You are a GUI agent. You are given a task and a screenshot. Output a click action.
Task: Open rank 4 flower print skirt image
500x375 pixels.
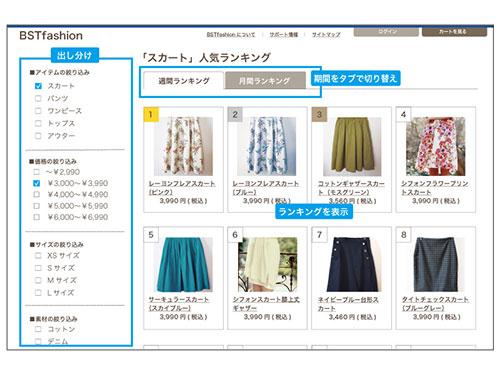[x=436, y=146]
